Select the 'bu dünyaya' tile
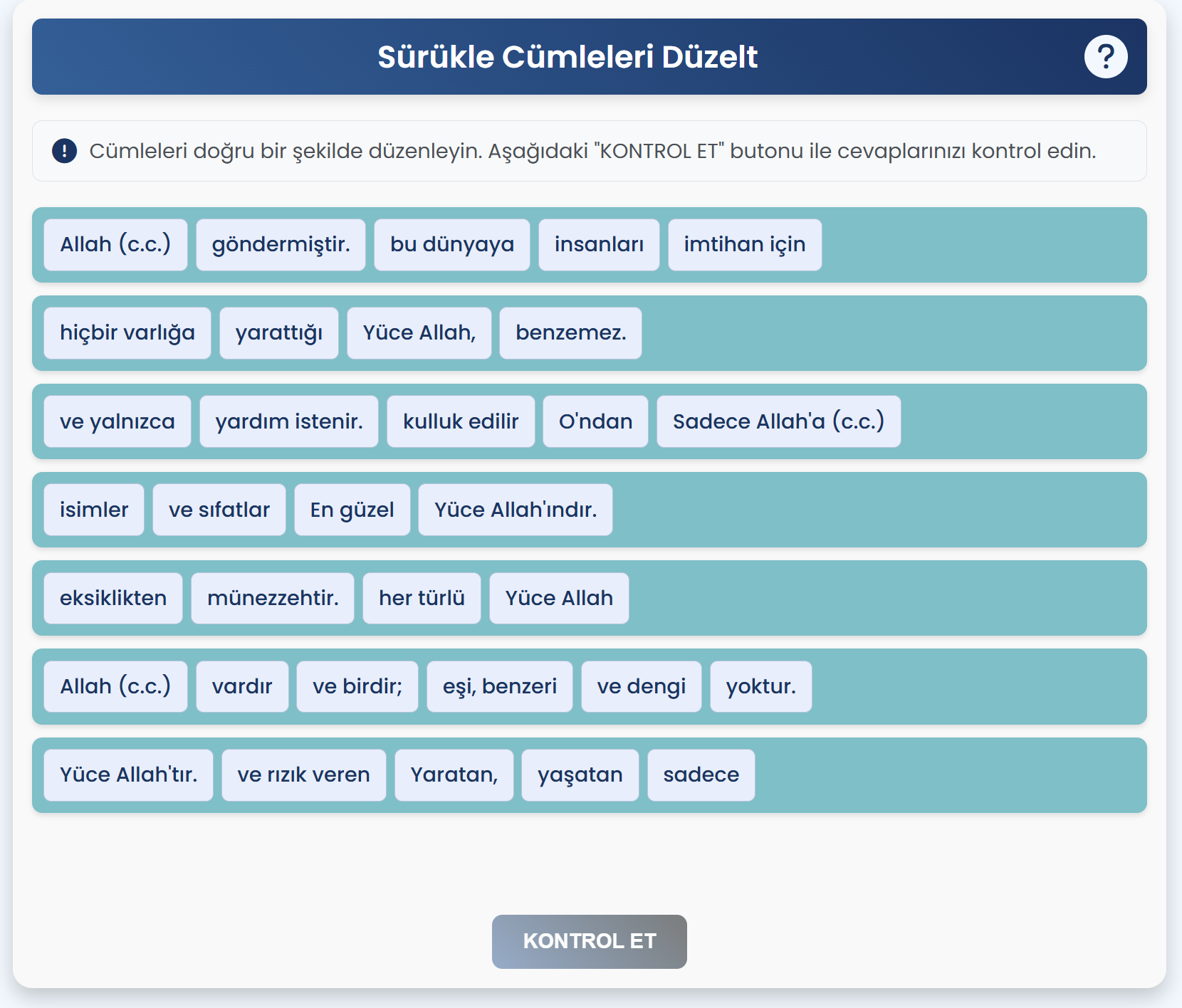Screen dimensions: 1182x1008 pyautogui.click(x=452, y=245)
